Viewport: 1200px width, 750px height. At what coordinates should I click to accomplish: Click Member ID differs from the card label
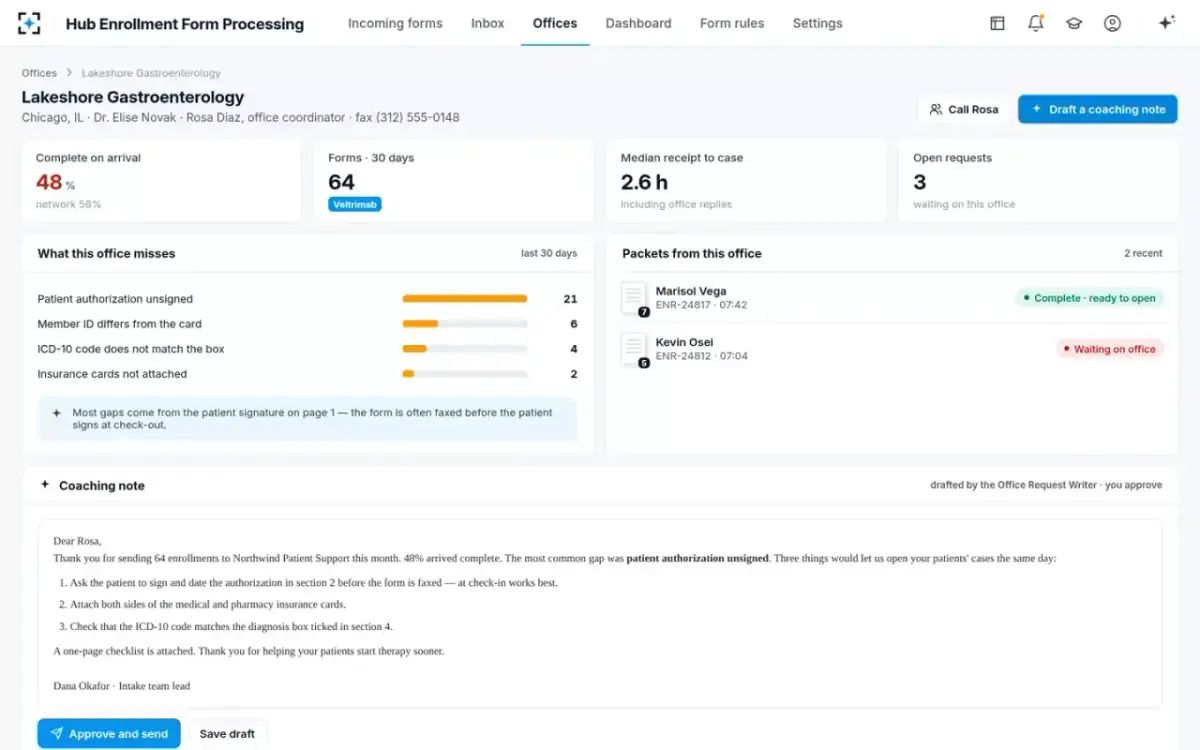[x=119, y=324]
